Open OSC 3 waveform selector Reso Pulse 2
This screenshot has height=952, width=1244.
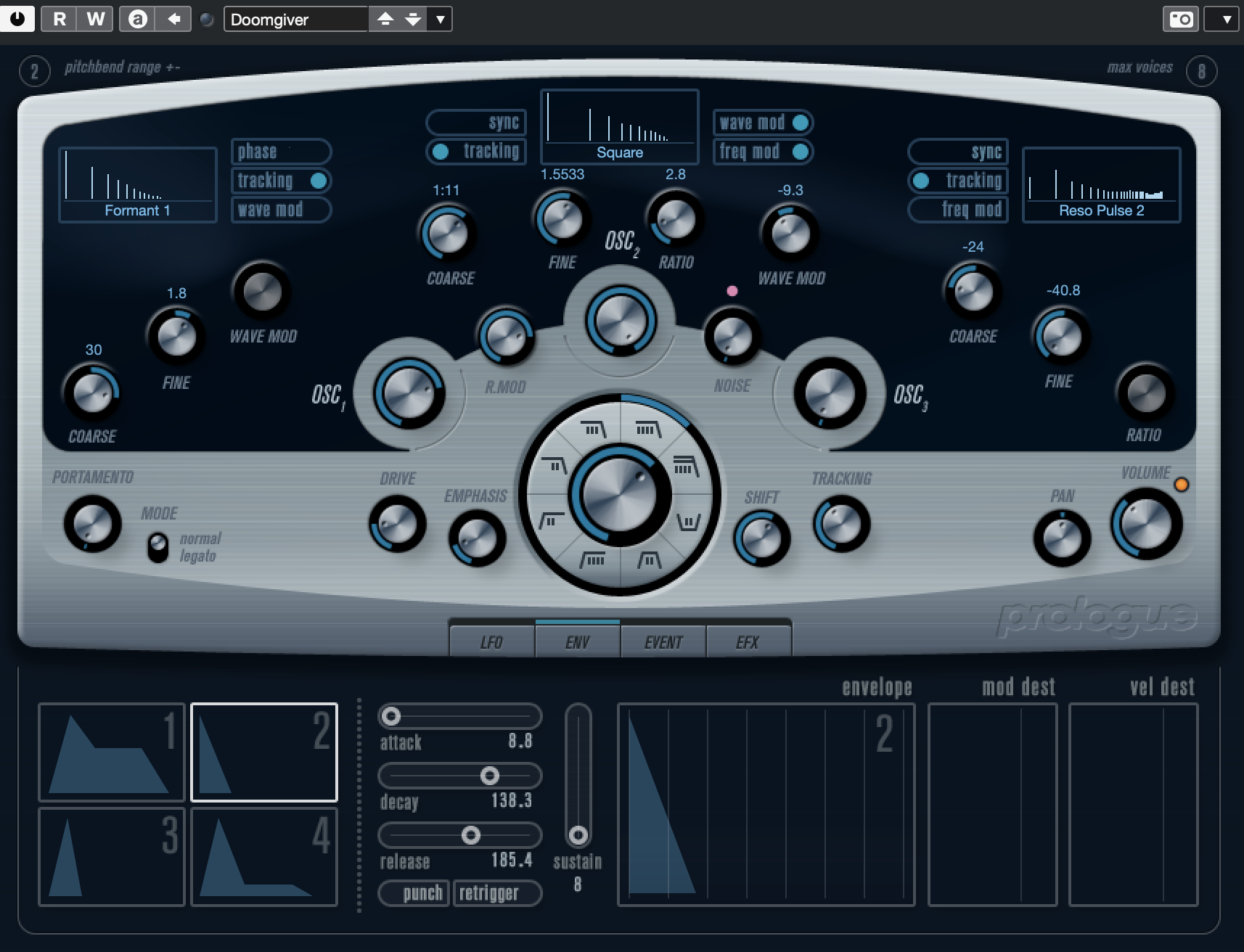click(x=1102, y=184)
